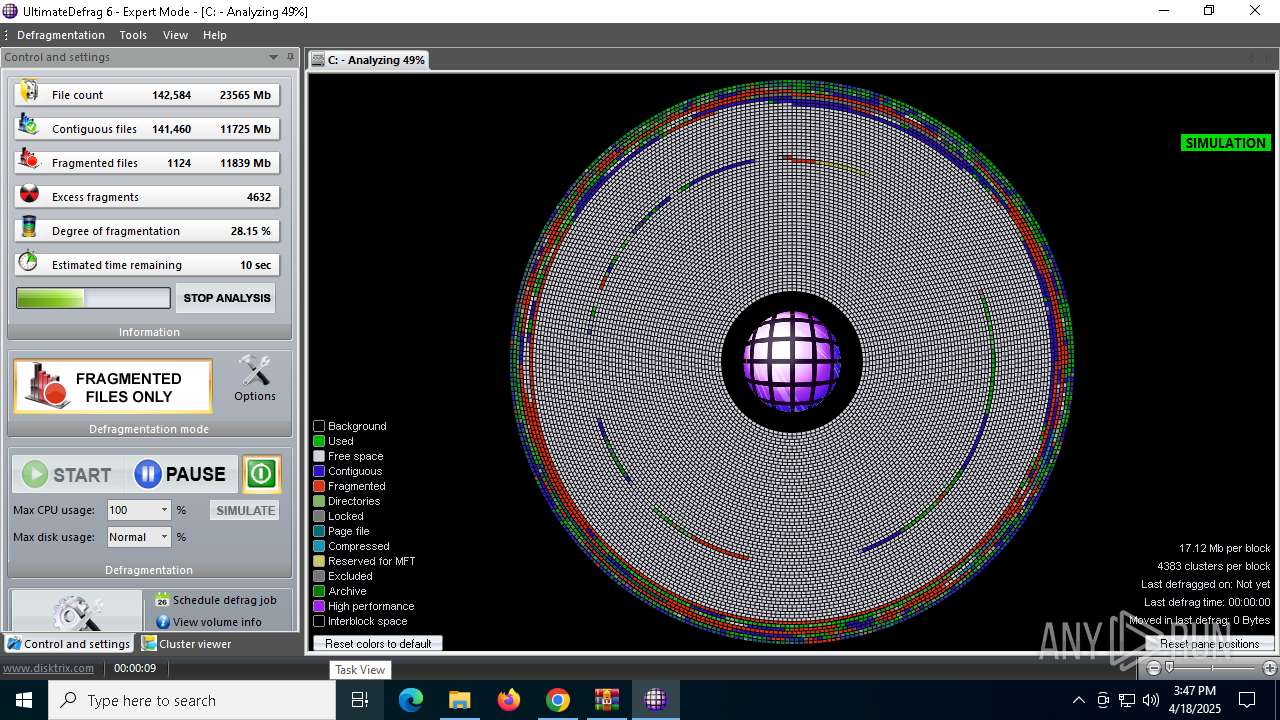The width and height of the screenshot is (1280, 720).
Task: Click the High performance color swatch
Action: tap(319, 606)
